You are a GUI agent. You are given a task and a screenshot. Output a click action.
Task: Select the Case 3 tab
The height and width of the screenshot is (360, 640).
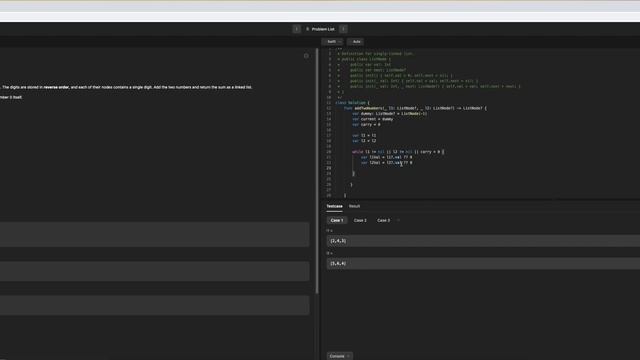383,220
